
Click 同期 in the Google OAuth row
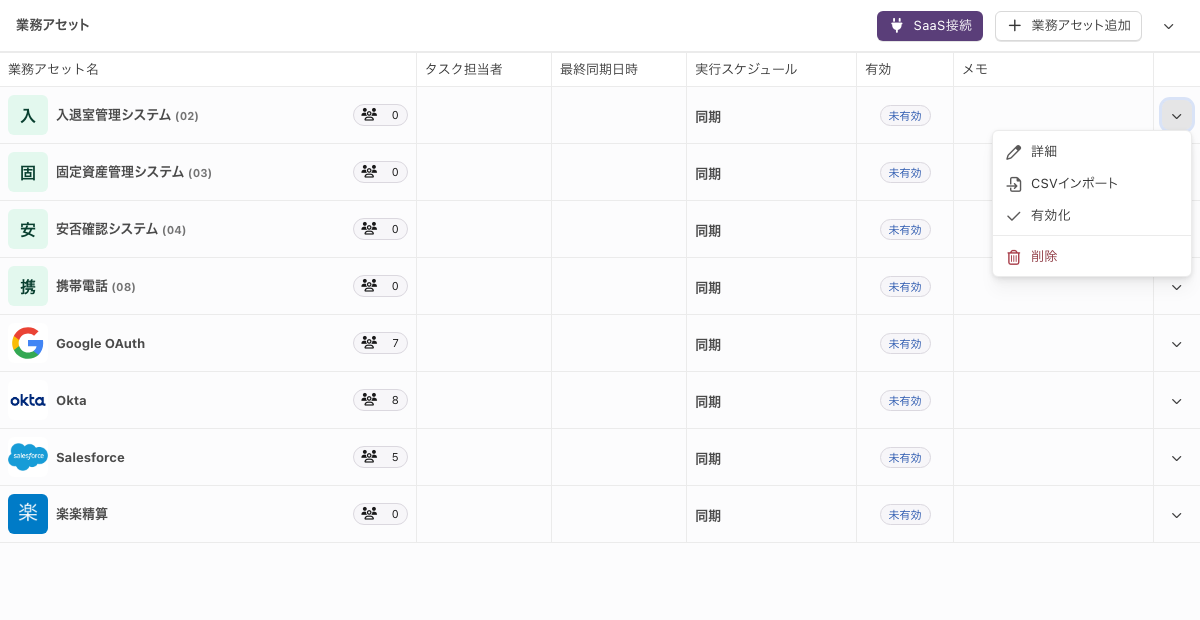point(708,344)
